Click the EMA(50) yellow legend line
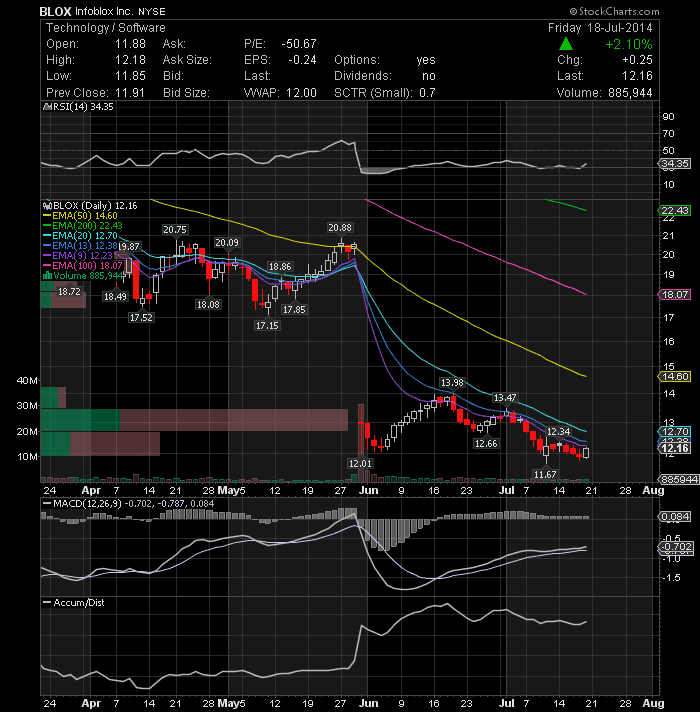The height and width of the screenshot is (712, 700). pyautogui.click(x=47, y=216)
